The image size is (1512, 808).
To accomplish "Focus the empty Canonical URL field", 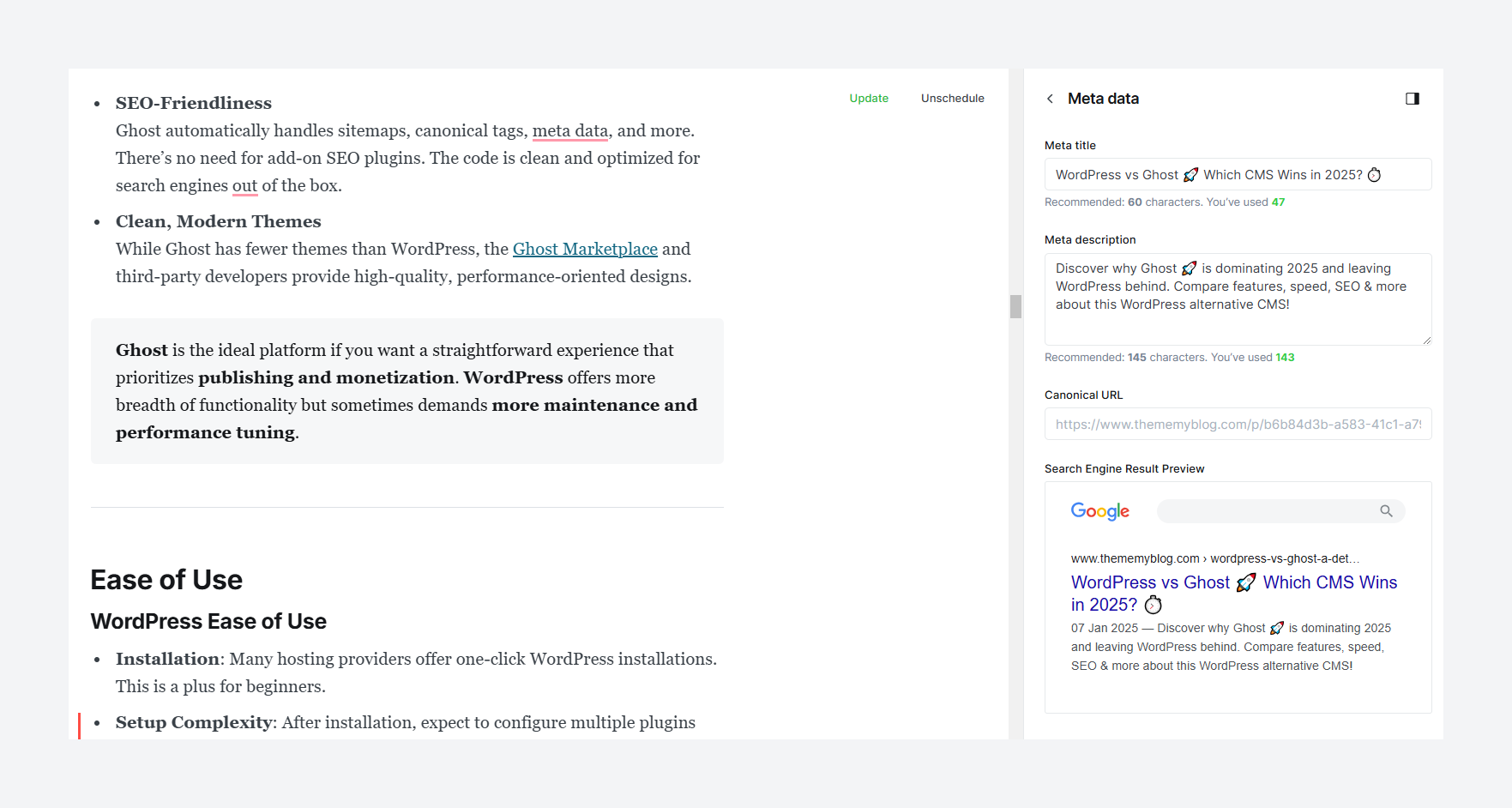I will [x=1237, y=424].
